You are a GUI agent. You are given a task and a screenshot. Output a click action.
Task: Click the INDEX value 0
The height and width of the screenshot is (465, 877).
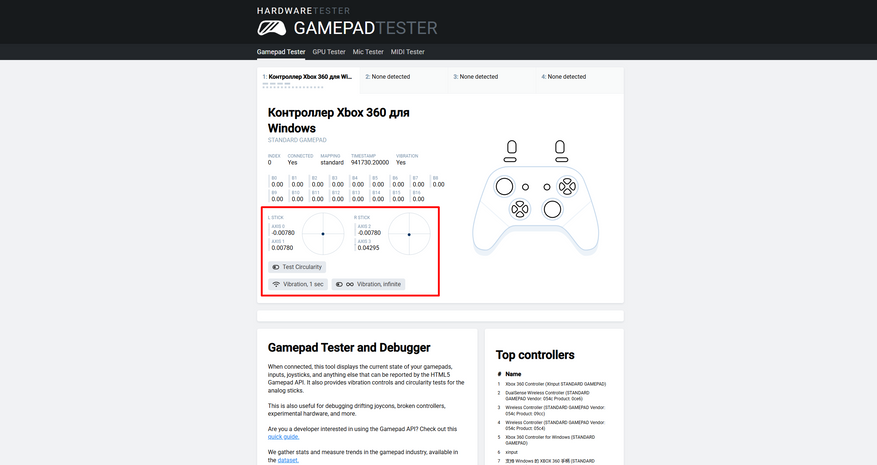270,162
